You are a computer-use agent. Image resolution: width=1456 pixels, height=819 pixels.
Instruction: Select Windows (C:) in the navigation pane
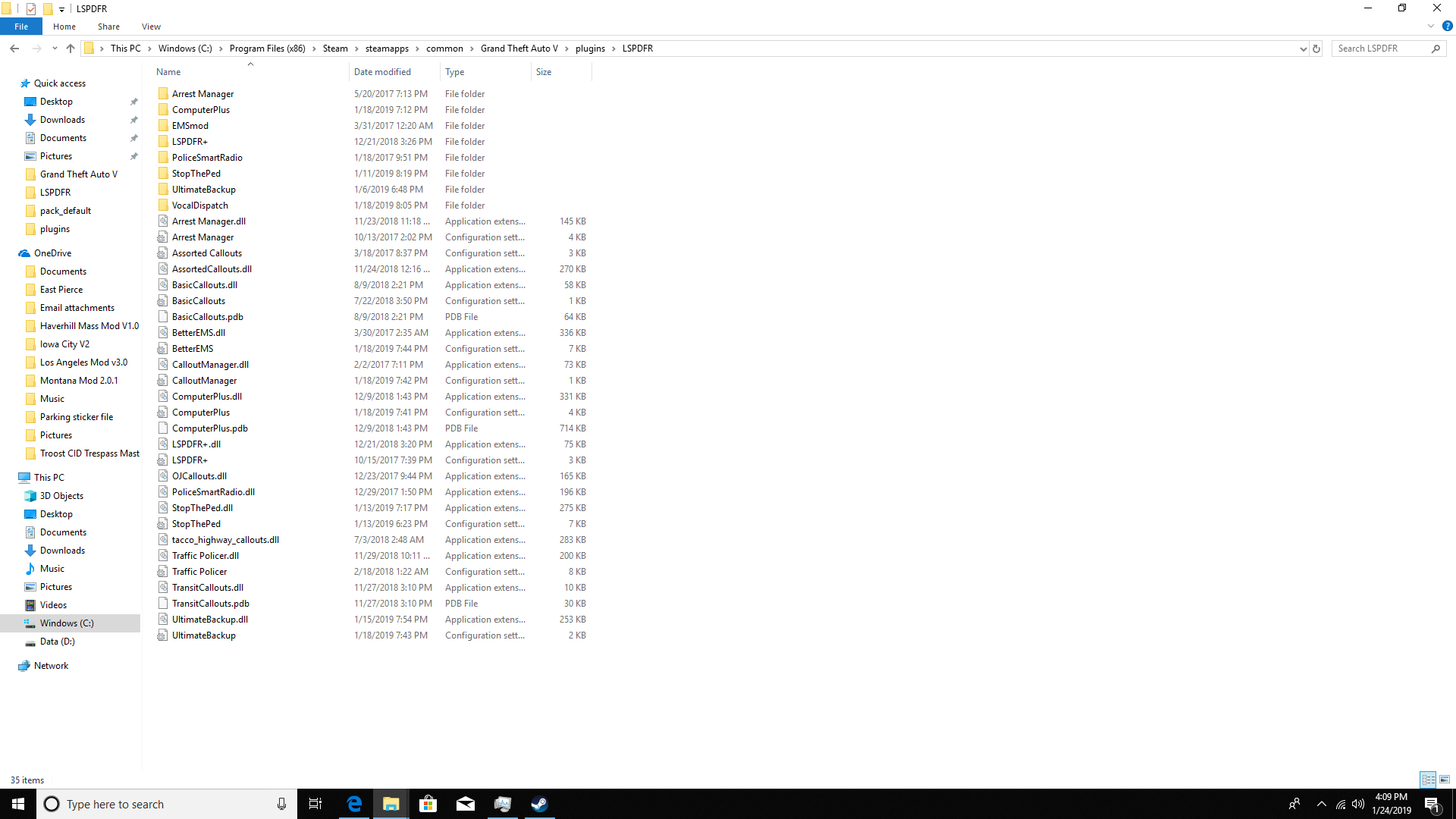[67, 623]
